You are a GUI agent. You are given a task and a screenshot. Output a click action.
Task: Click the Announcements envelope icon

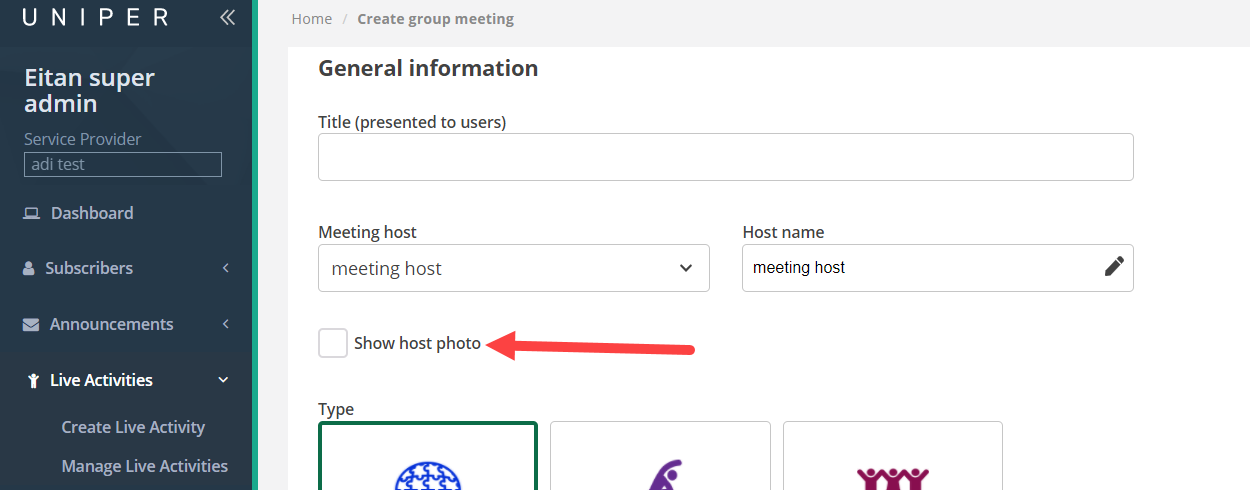tap(31, 324)
